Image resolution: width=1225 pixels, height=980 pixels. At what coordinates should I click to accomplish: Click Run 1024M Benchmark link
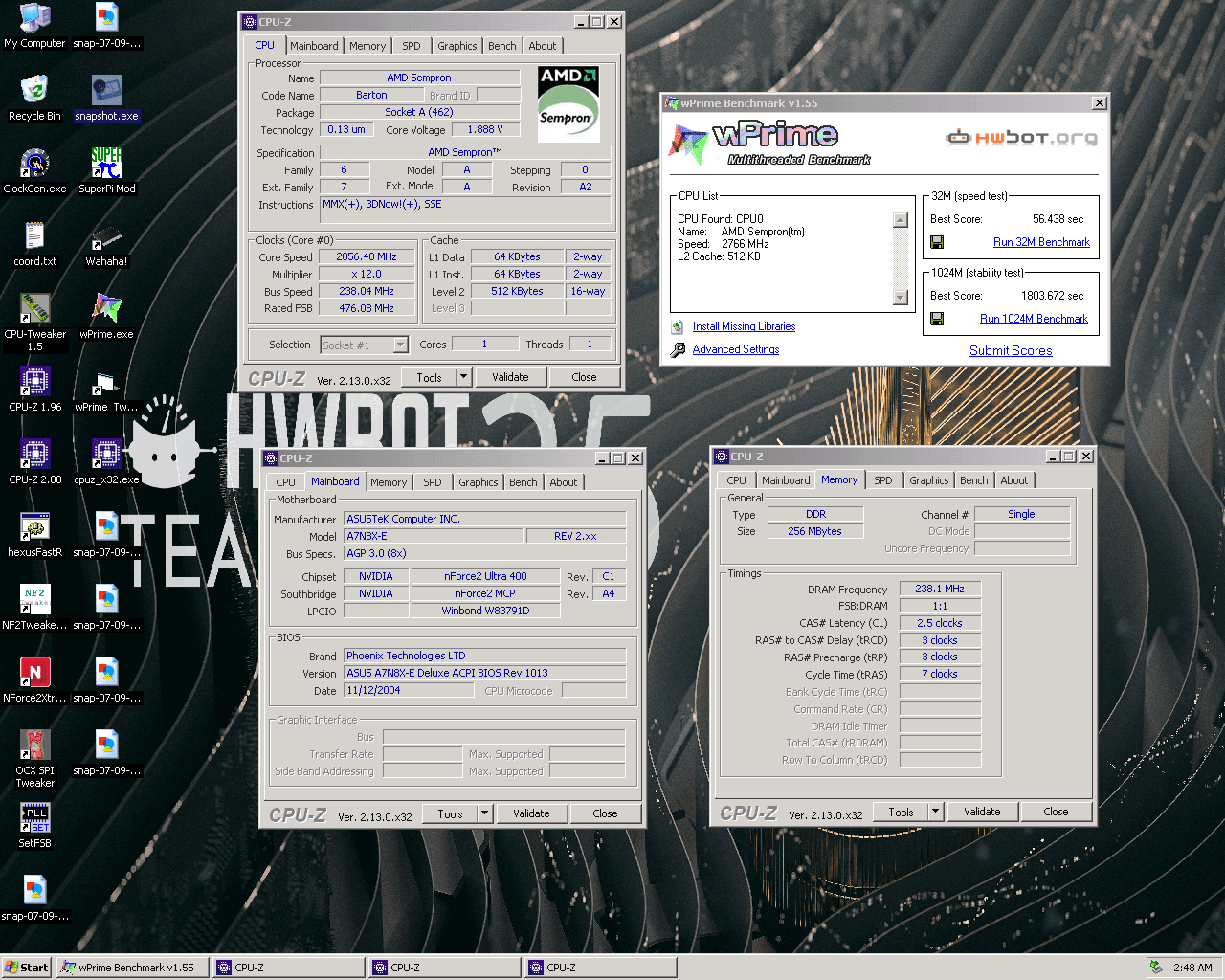point(1034,319)
